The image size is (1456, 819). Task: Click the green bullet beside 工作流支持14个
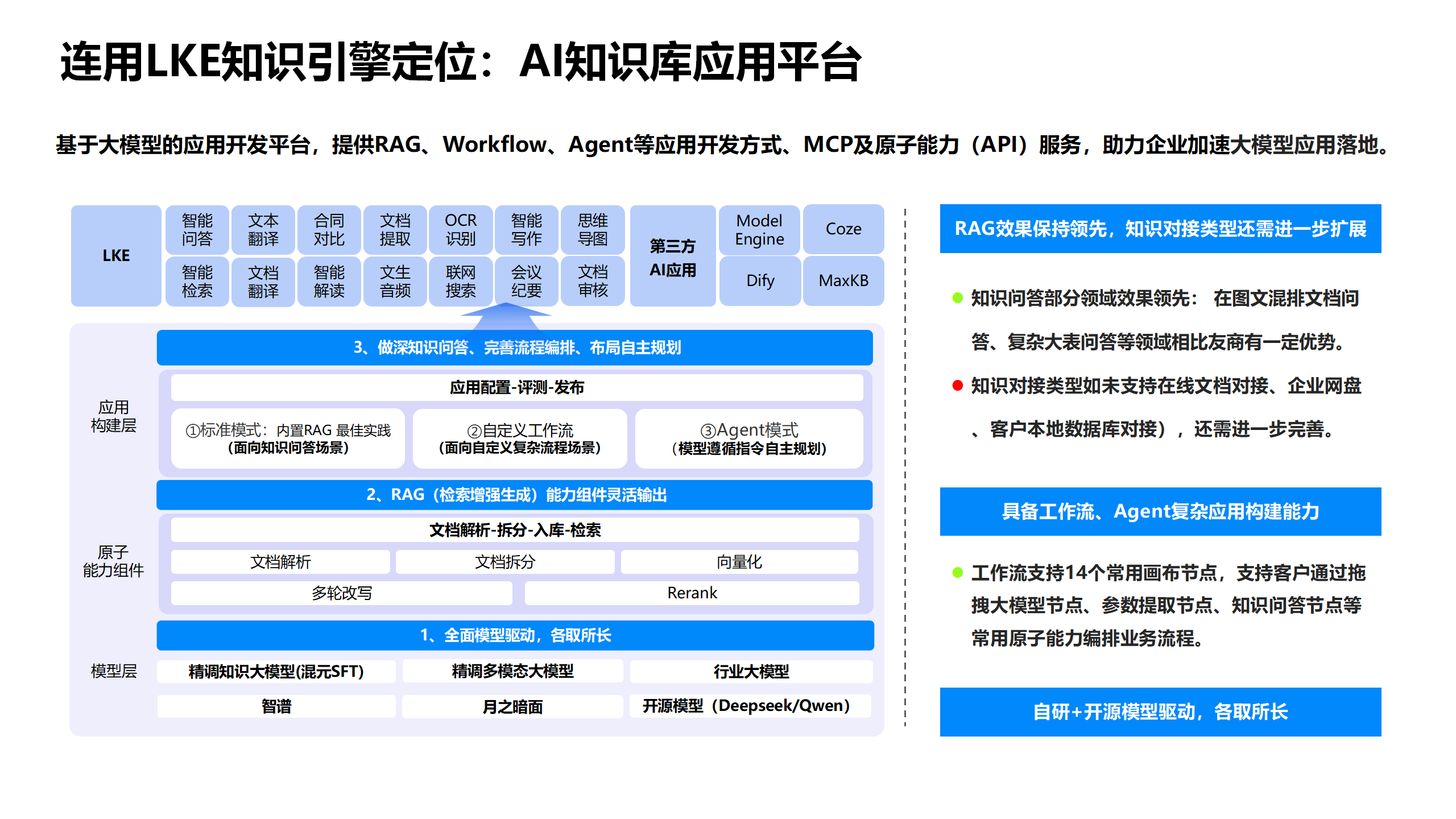tap(957, 573)
